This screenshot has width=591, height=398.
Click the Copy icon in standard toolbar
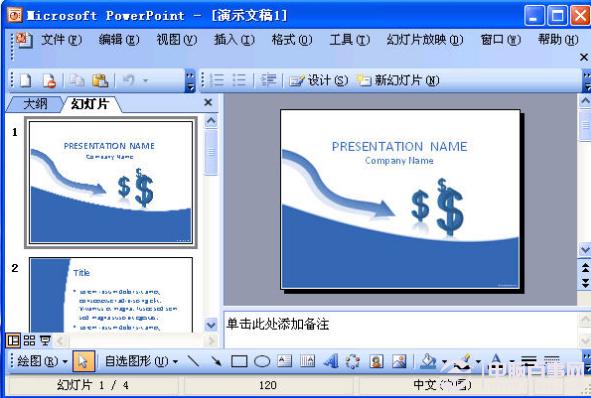pos(77,80)
